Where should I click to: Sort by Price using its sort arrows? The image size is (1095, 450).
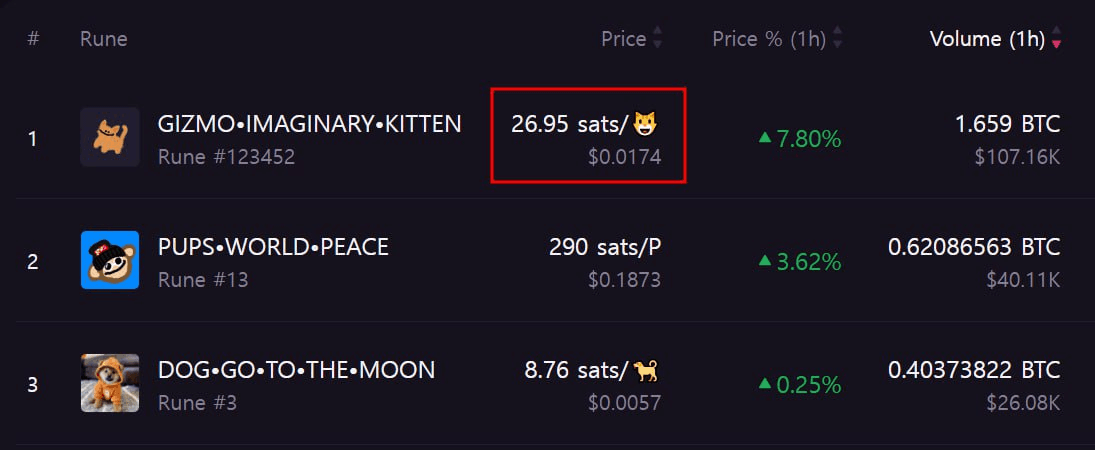tap(657, 38)
